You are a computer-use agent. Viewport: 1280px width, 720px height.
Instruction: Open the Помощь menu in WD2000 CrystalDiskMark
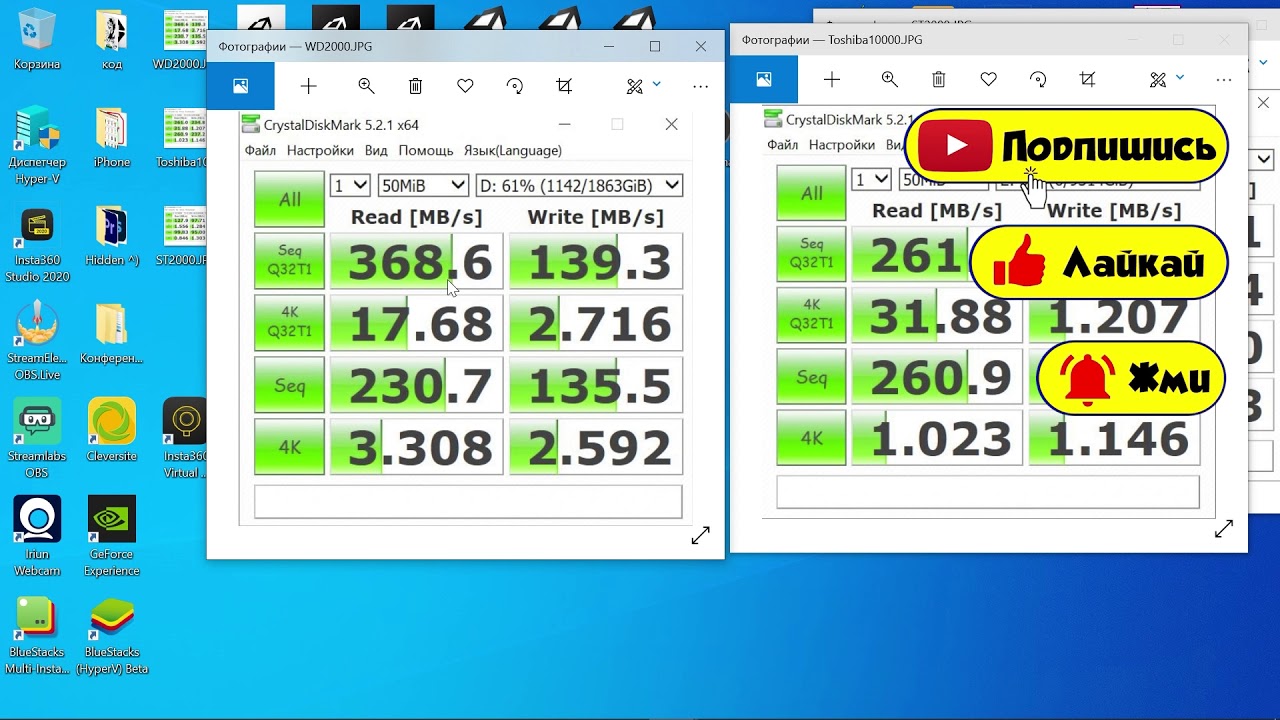click(x=426, y=150)
